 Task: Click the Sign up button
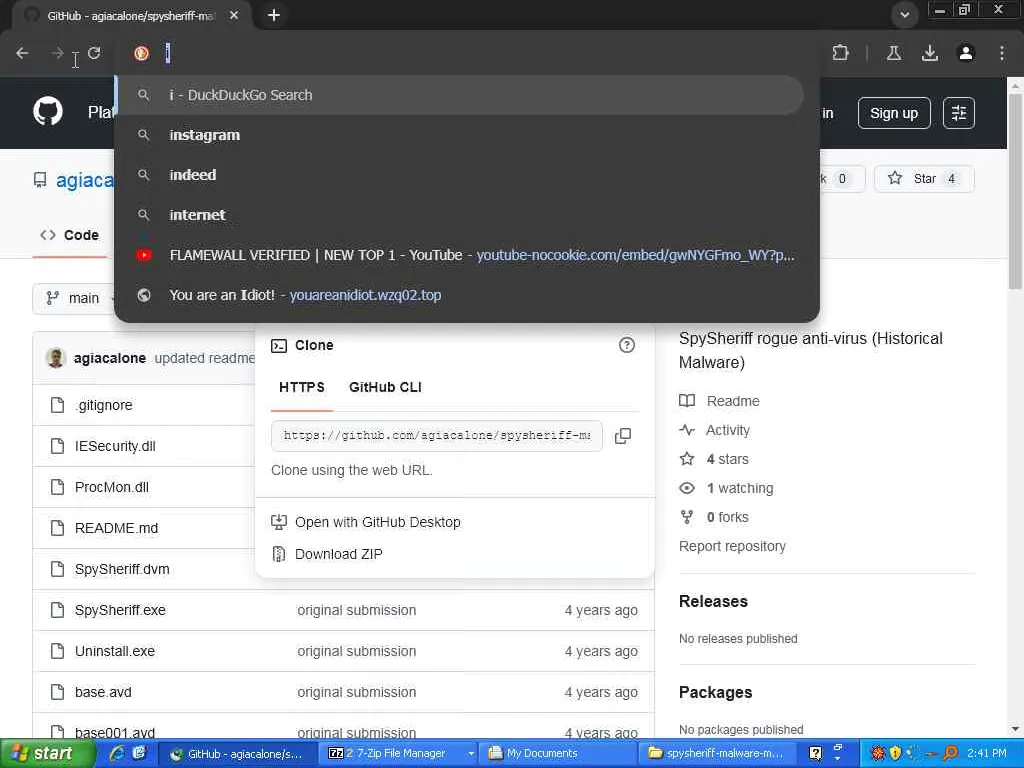pos(893,113)
